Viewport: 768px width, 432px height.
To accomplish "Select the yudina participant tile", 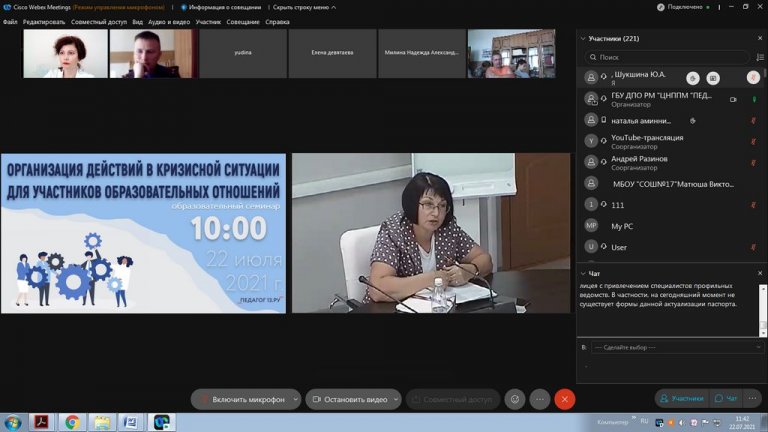I will (243, 53).
